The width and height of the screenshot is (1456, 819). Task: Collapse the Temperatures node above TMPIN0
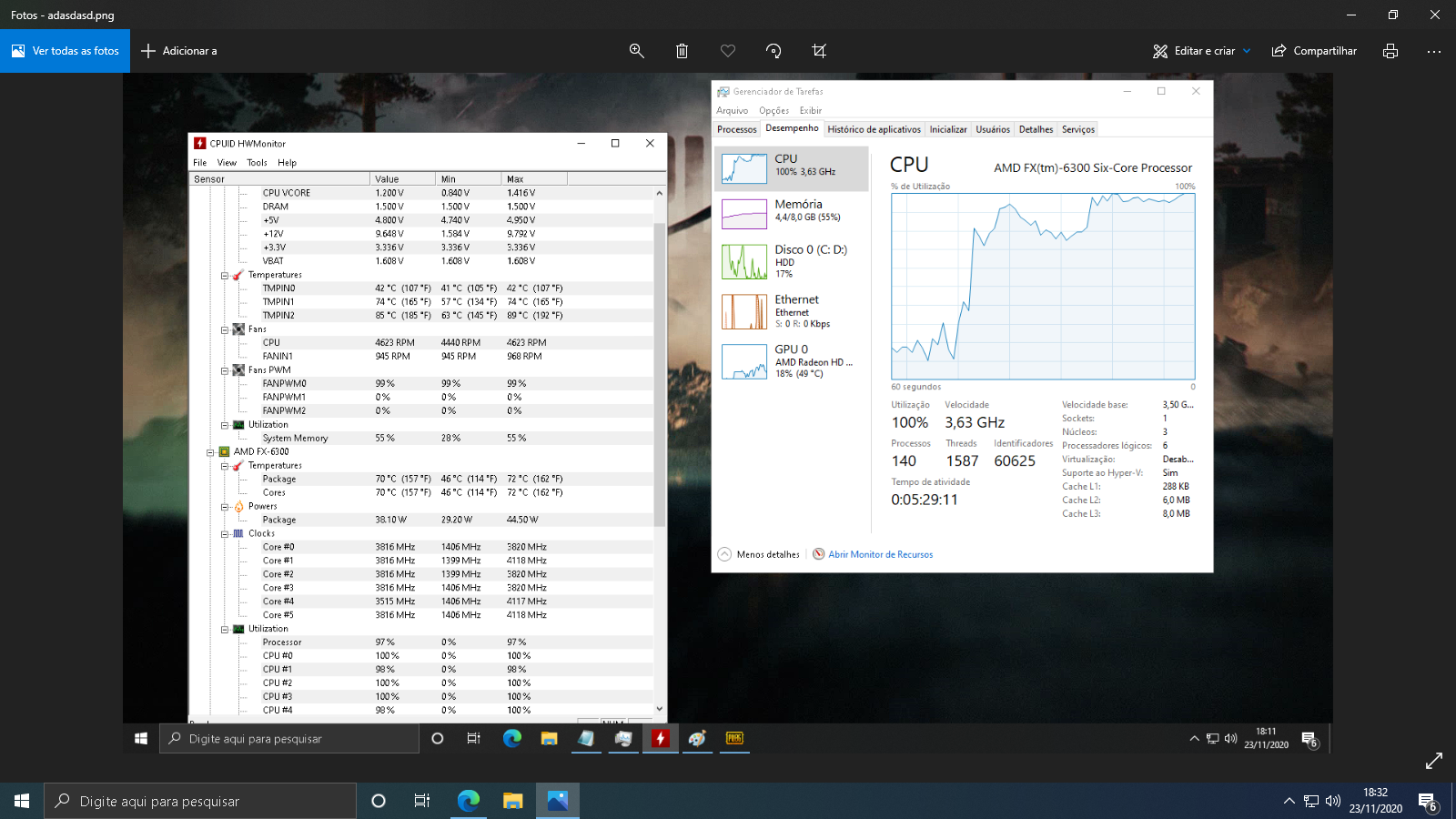pyautogui.click(x=224, y=275)
